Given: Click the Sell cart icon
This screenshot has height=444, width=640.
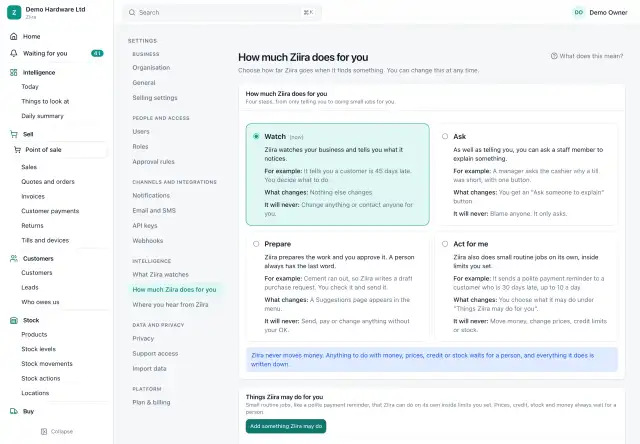Looking at the screenshot, I should coord(13,134).
